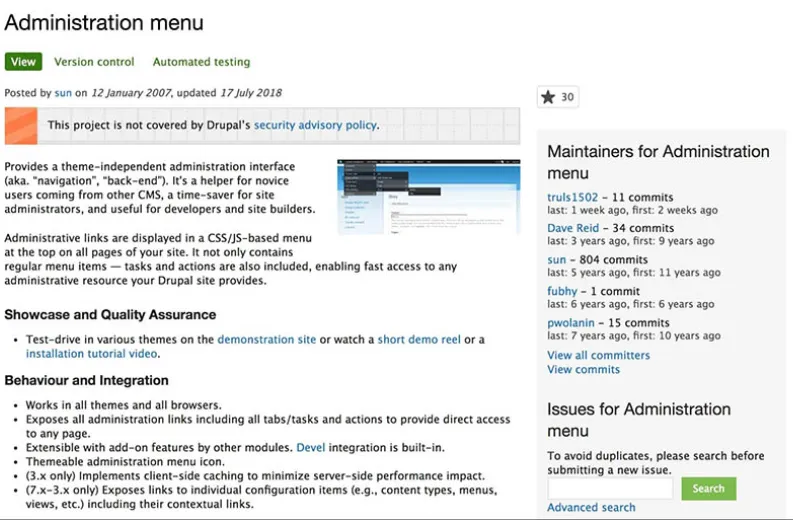Click the '804 commits' text
793x523 pixels.
(x=613, y=259)
